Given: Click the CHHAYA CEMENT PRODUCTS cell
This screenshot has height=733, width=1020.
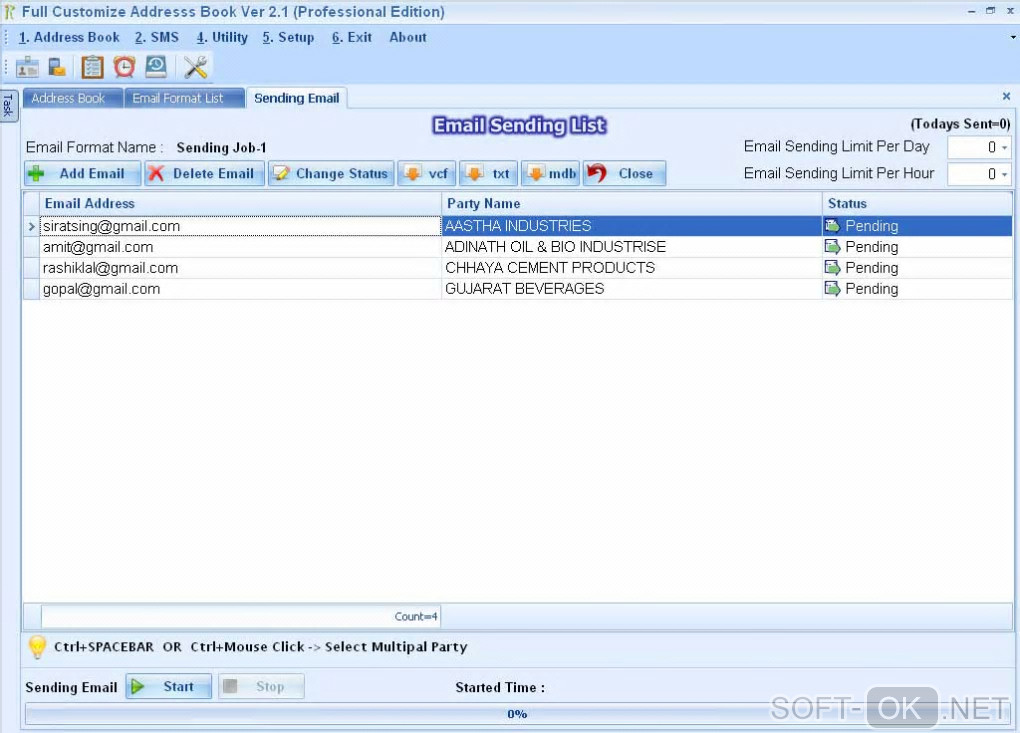Looking at the screenshot, I should coord(632,268).
